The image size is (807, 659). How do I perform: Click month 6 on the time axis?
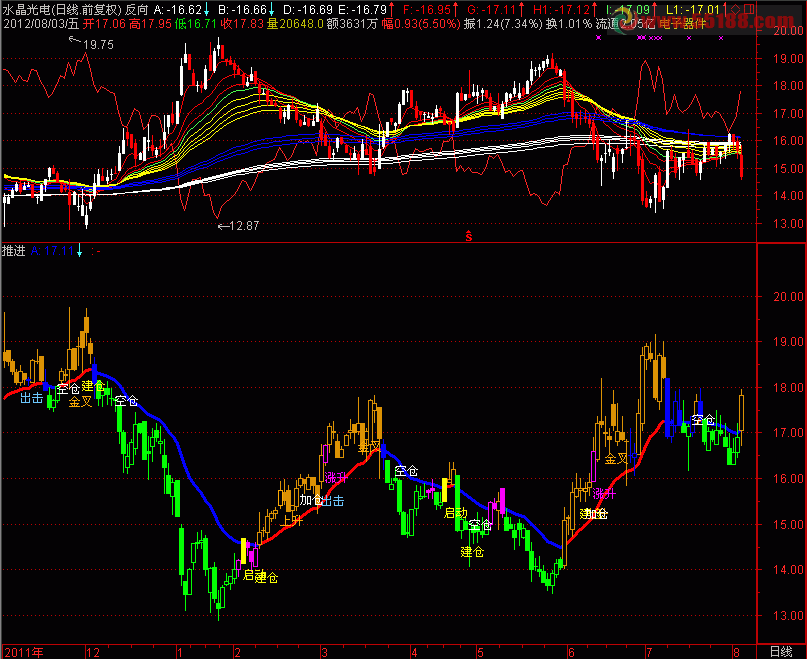click(x=571, y=652)
